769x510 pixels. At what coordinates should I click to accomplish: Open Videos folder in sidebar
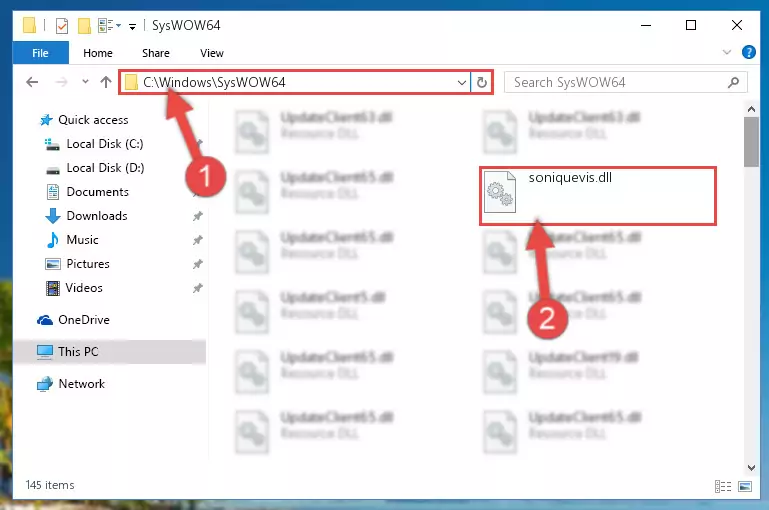[84, 288]
